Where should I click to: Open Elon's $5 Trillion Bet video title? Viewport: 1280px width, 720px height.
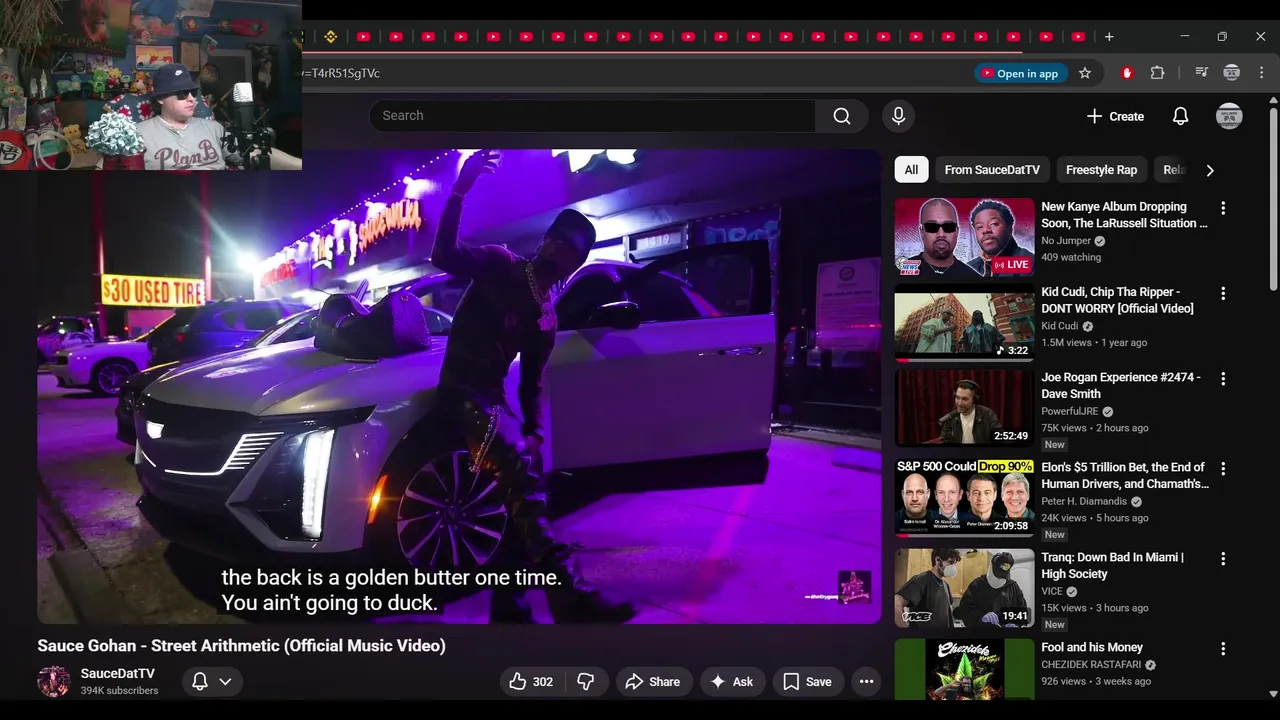point(1125,475)
